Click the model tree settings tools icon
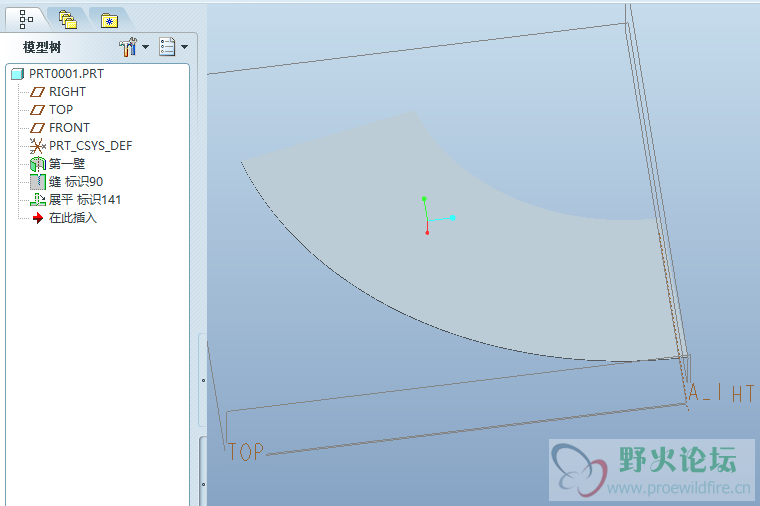The width and height of the screenshot is (760, 506). click(128, 47)
